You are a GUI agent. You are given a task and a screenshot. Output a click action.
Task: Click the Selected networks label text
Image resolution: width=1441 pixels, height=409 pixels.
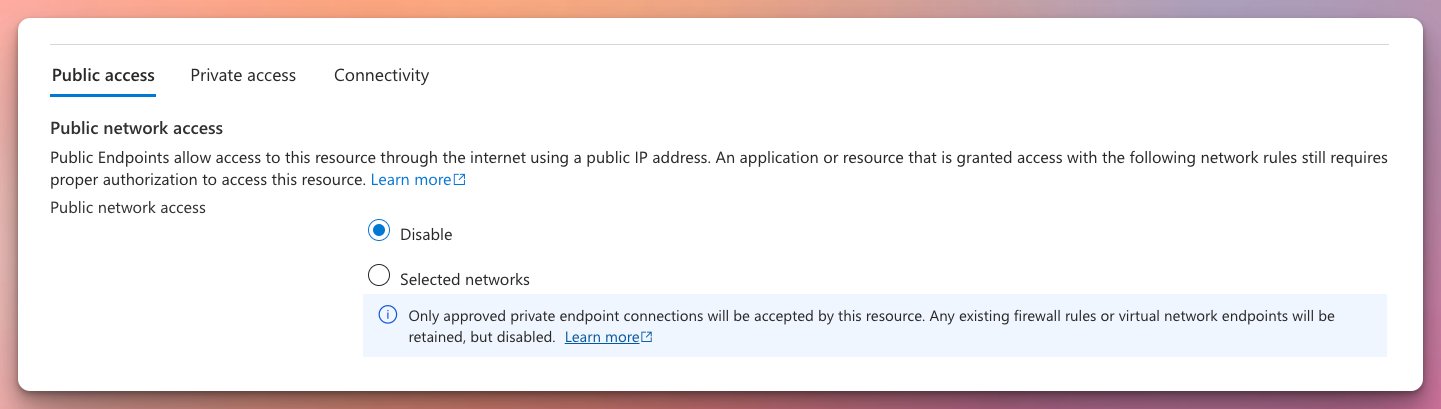[x=465, y=280]
